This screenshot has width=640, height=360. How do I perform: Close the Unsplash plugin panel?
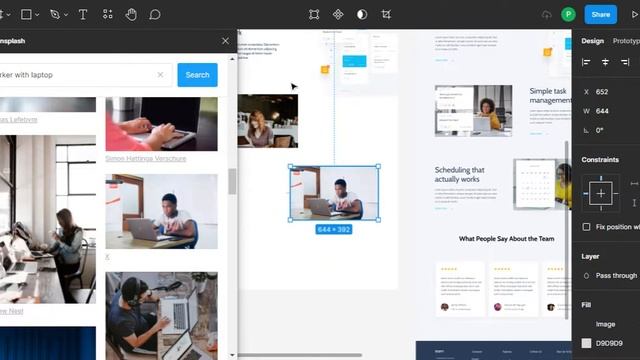point(225,41)
